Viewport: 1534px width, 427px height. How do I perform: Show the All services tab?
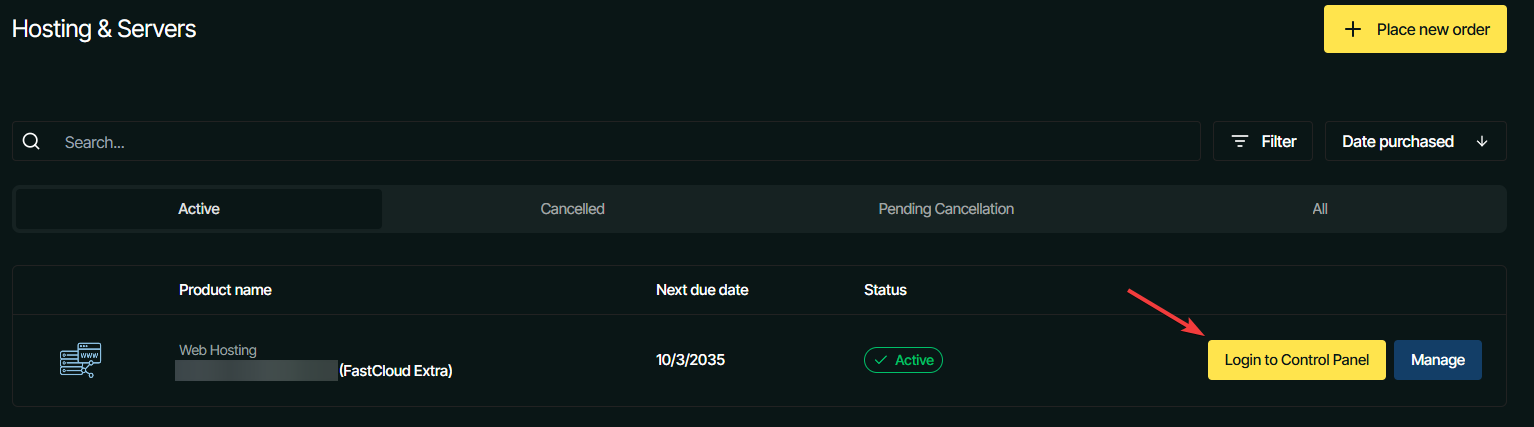coord(1320,209)
